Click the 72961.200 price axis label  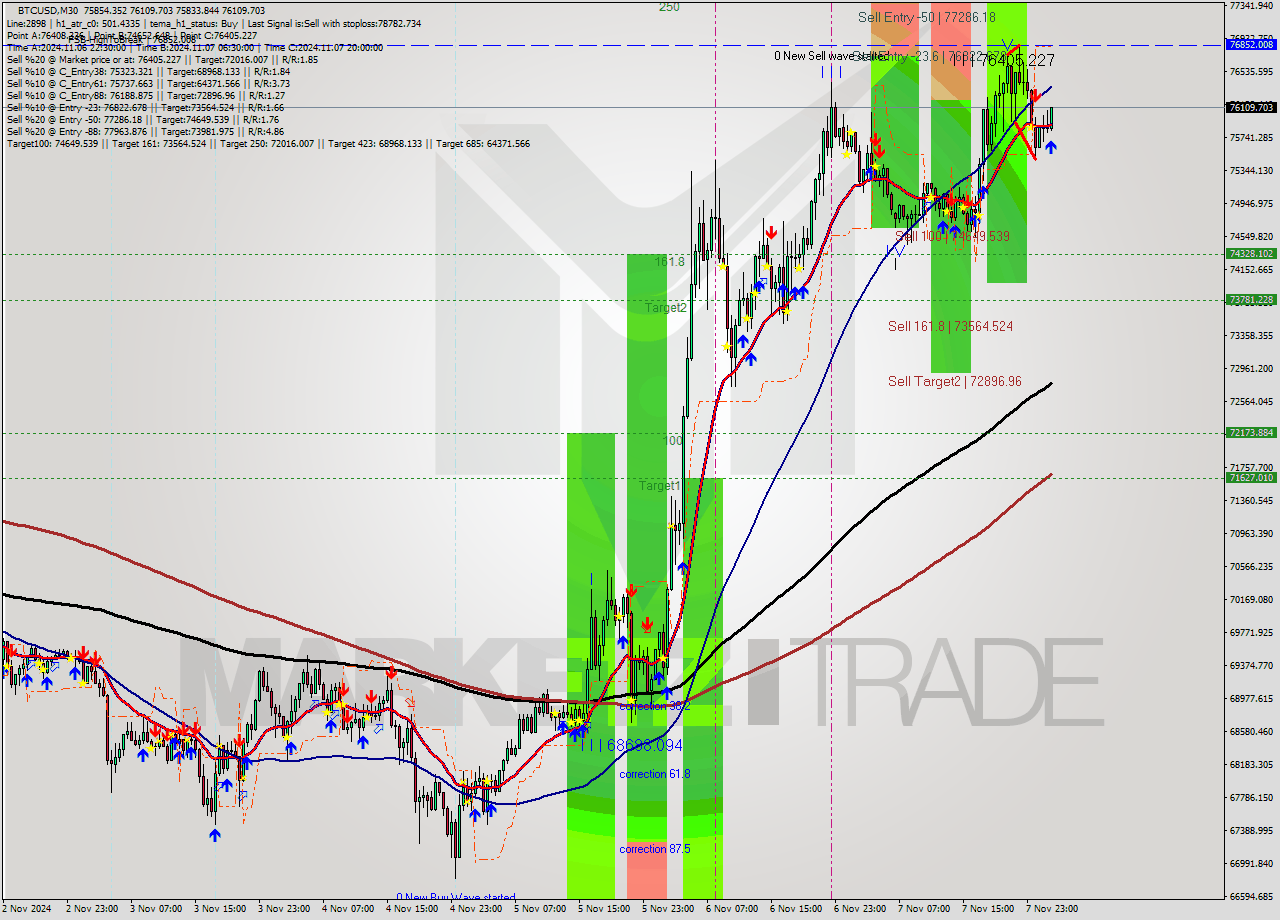click(1251, 369)
